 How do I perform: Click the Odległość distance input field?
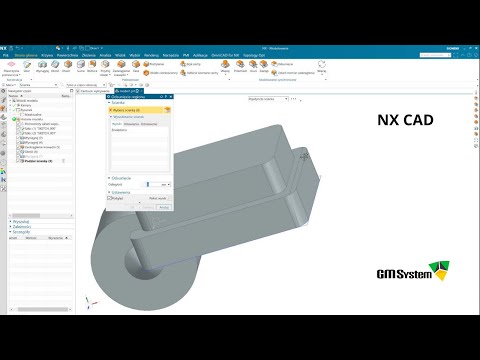[x=154, y=184]
